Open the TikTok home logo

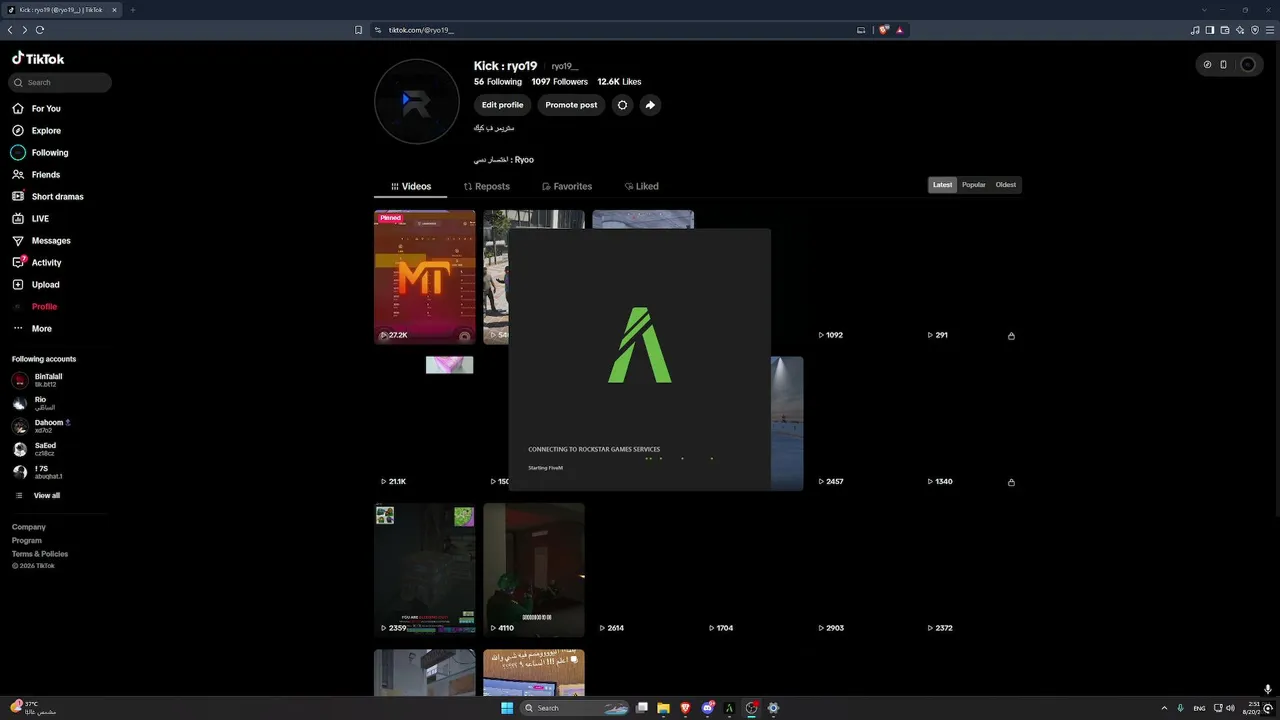38,59
